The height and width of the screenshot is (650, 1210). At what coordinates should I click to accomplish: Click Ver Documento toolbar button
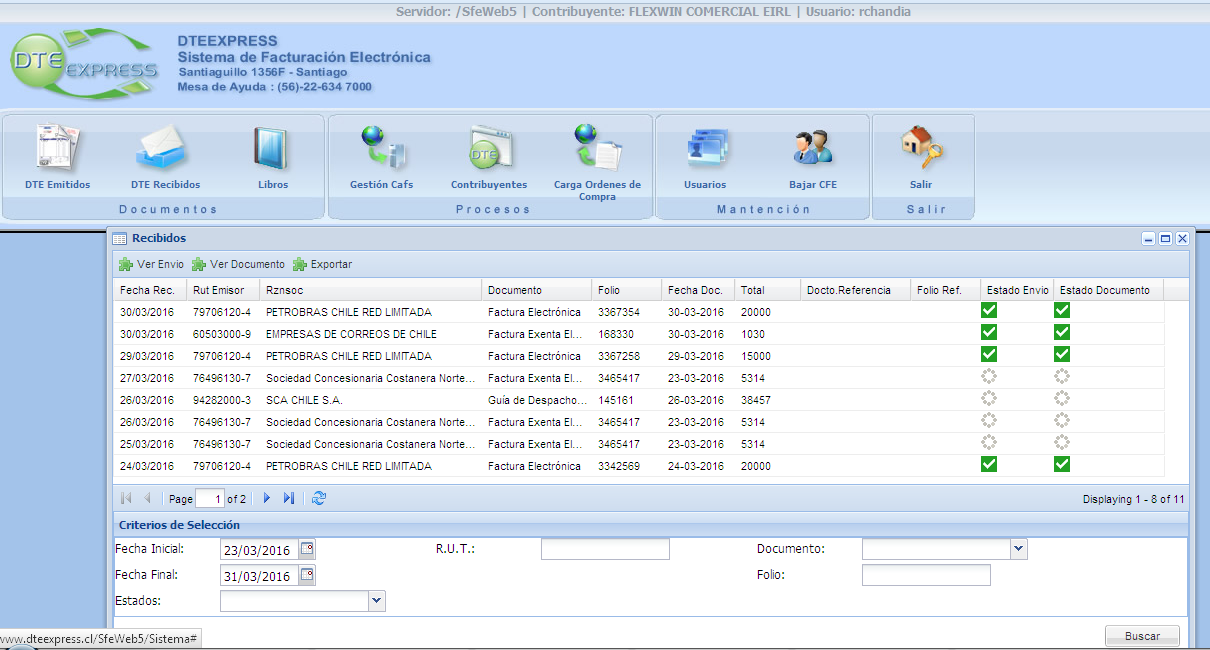coord(238,265)
